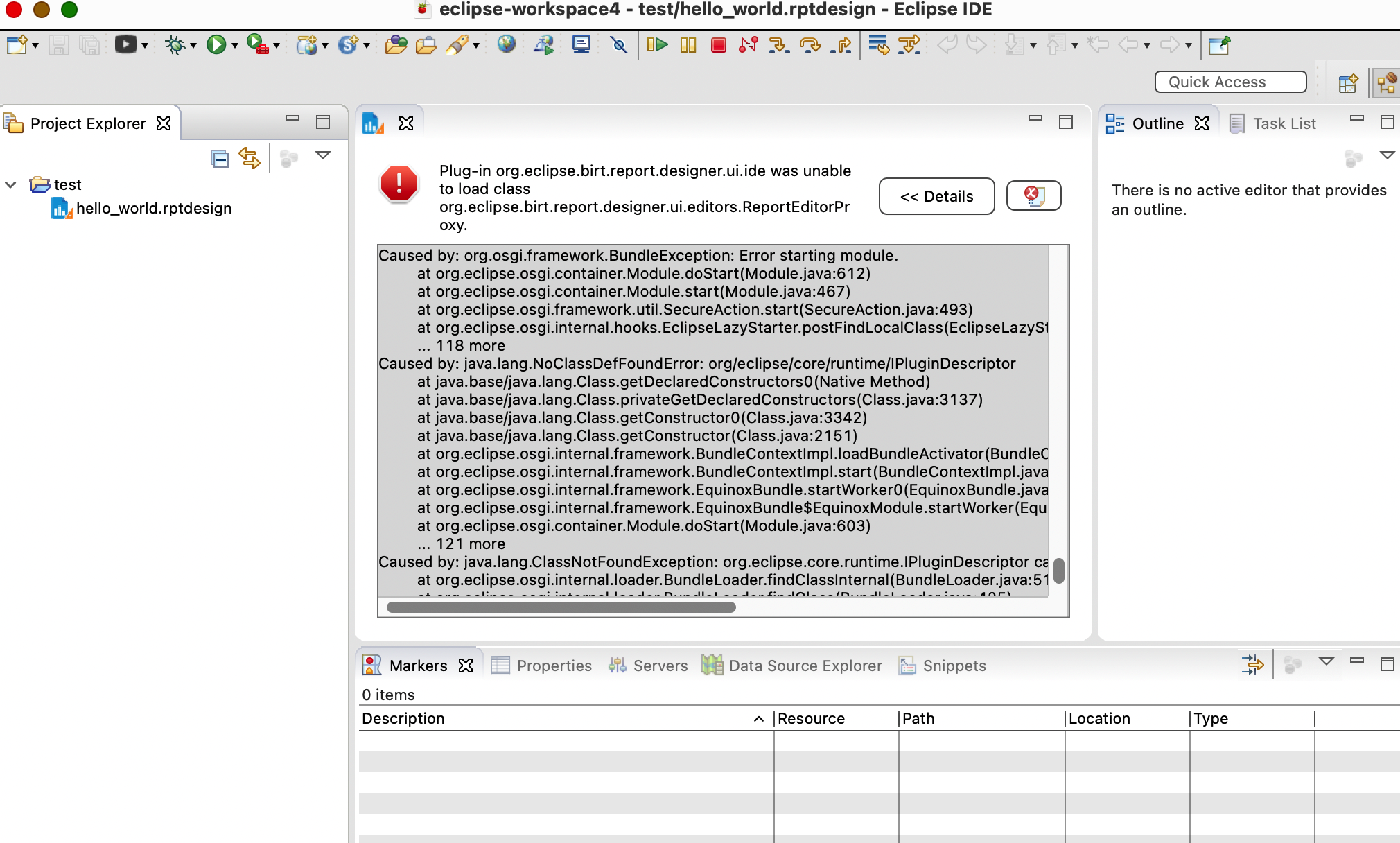The width and height of the screenshot is (1400, 843).
Task: Terminate the process with the red stop icon
Action: point(719,45)
